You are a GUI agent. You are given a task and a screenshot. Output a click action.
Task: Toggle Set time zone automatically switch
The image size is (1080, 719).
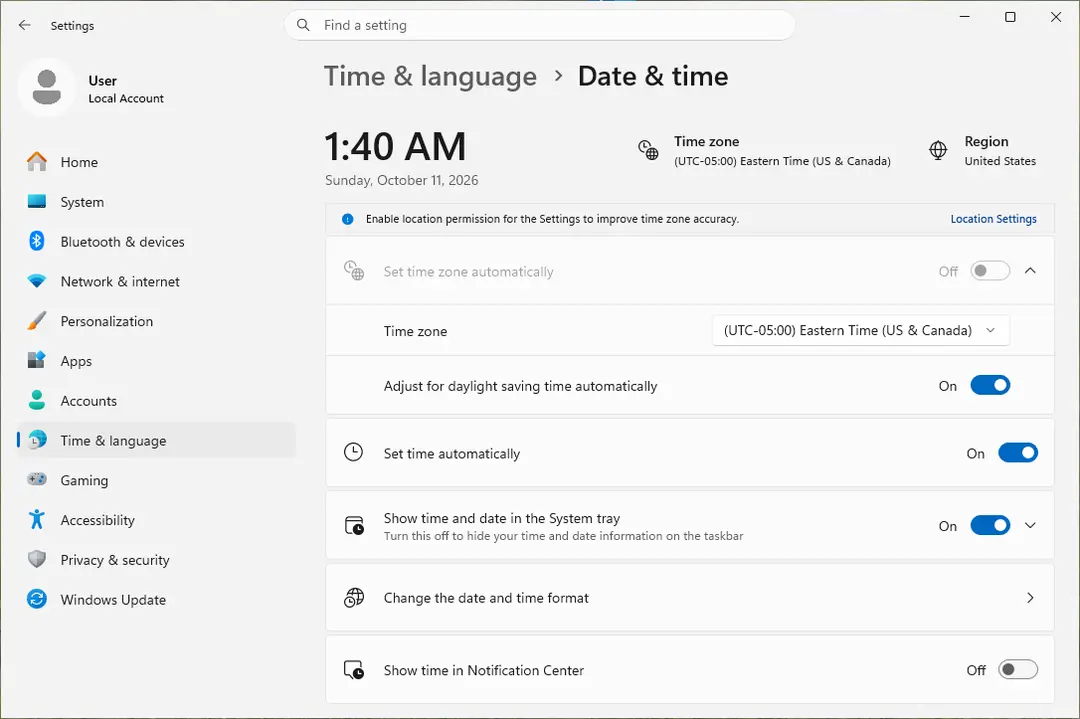(x=990, y=271)
